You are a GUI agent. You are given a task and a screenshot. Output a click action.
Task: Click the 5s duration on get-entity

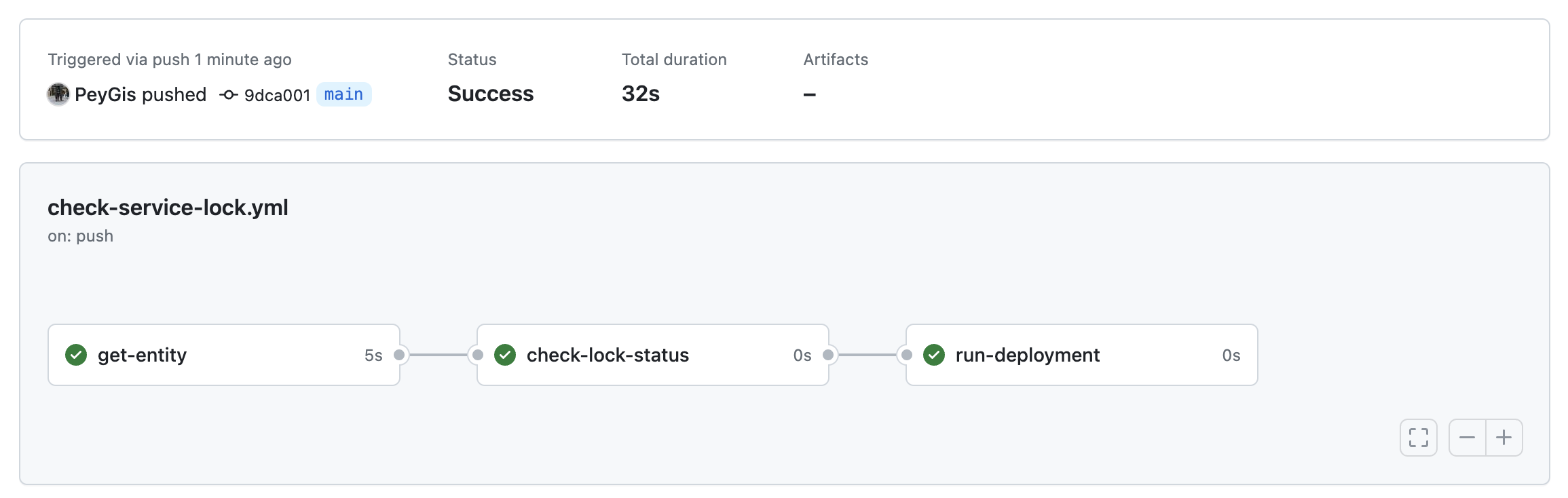373,356
